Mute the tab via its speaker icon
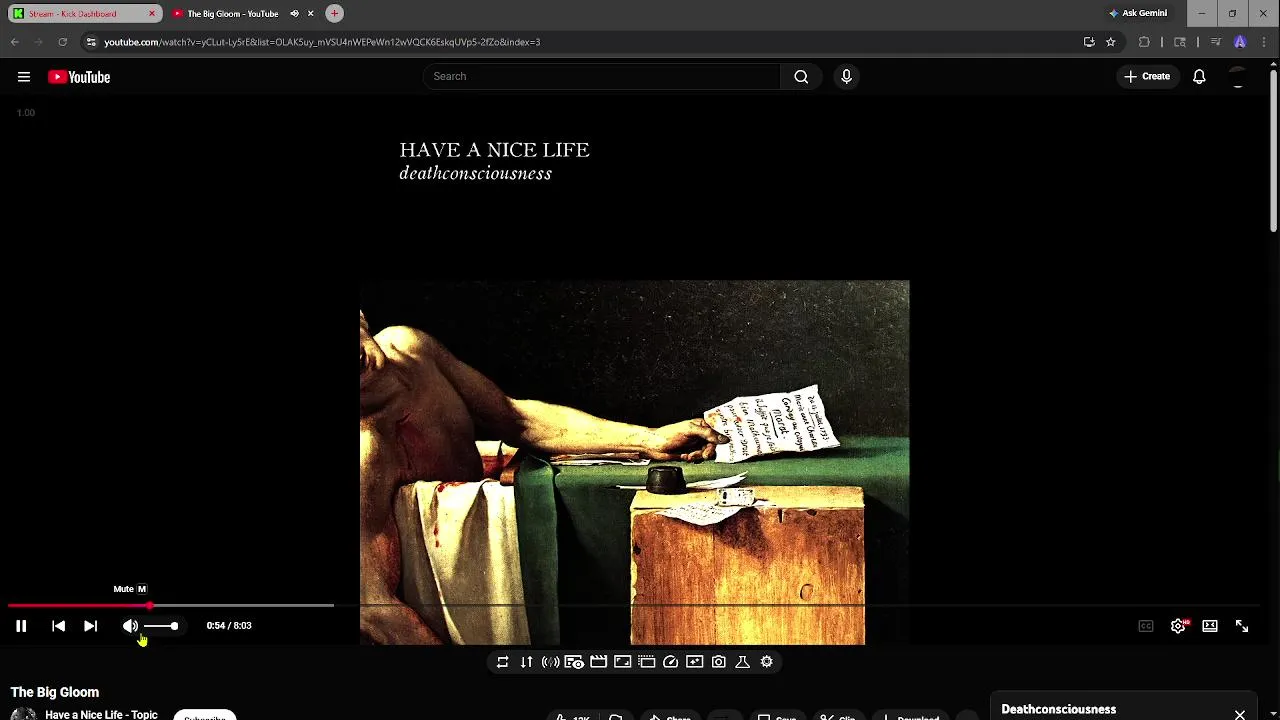 click(294, 14)
